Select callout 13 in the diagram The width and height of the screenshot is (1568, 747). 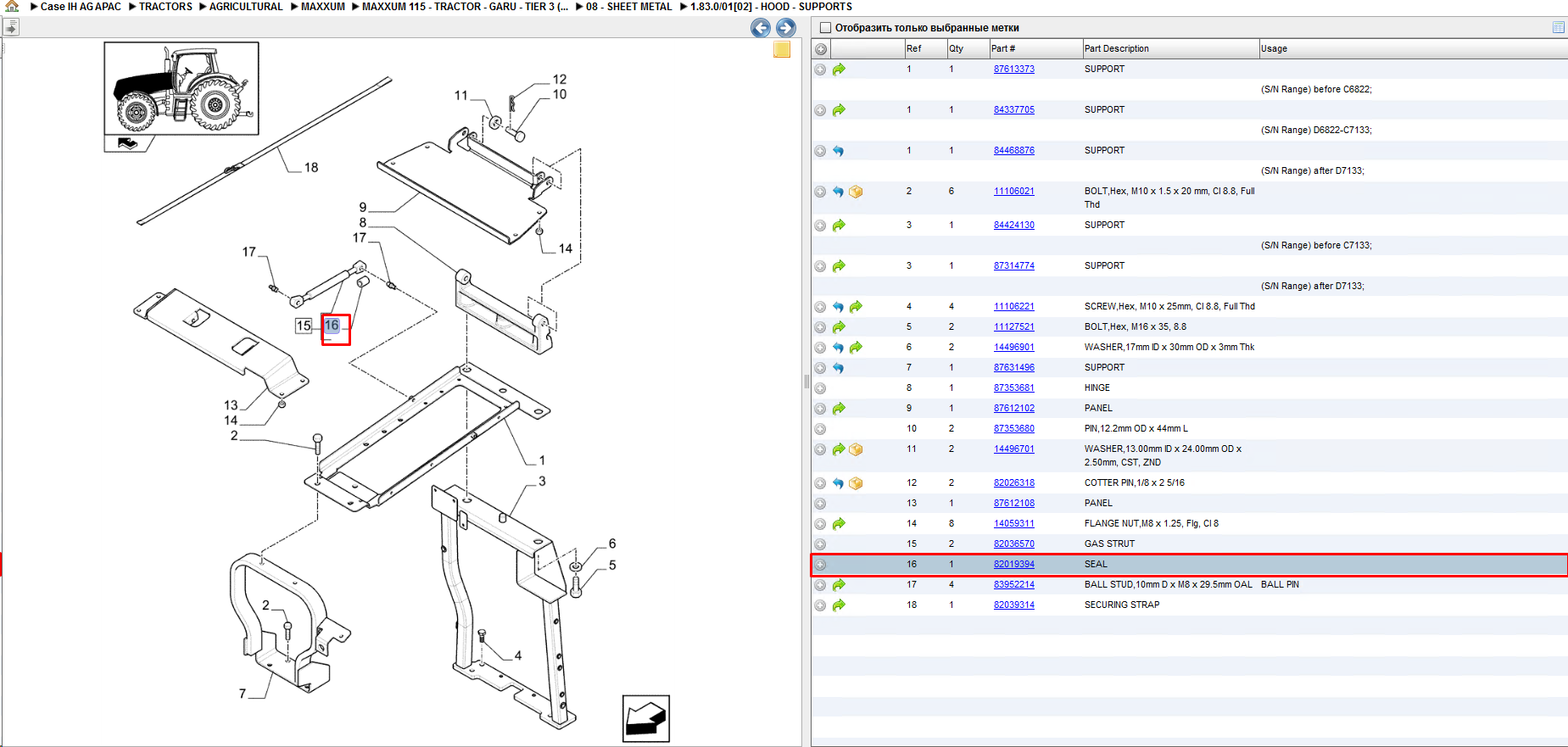click(x=231, y=405)
